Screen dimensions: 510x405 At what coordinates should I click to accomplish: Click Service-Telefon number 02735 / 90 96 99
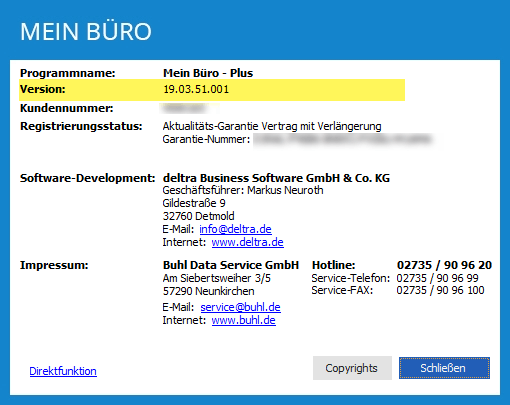[x=437, y=278]
